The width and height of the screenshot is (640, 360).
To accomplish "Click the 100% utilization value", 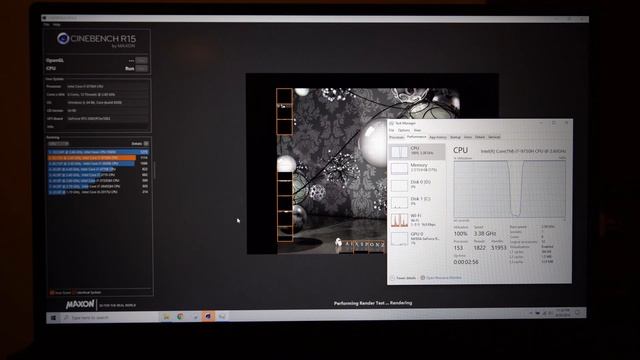I will coord(460,234).
